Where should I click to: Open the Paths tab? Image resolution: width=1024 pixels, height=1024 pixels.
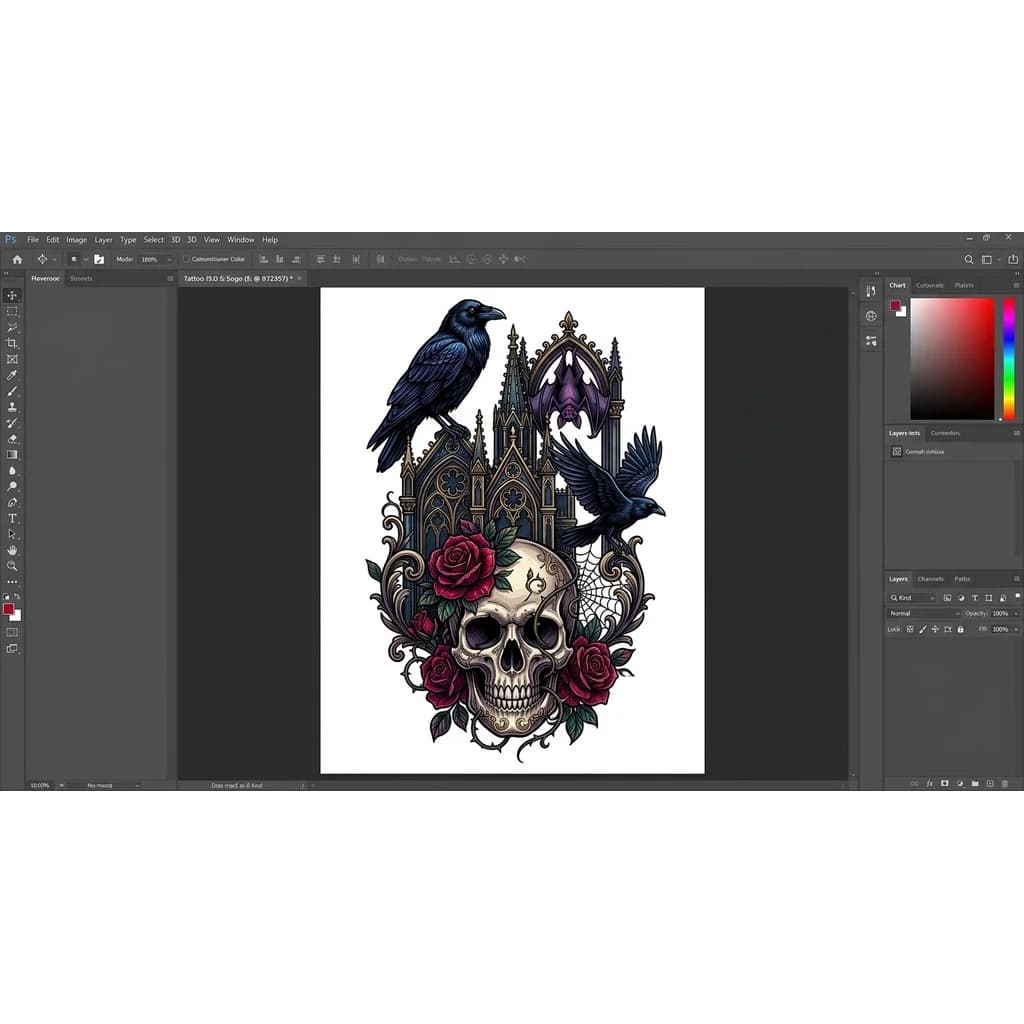point(962,579)
